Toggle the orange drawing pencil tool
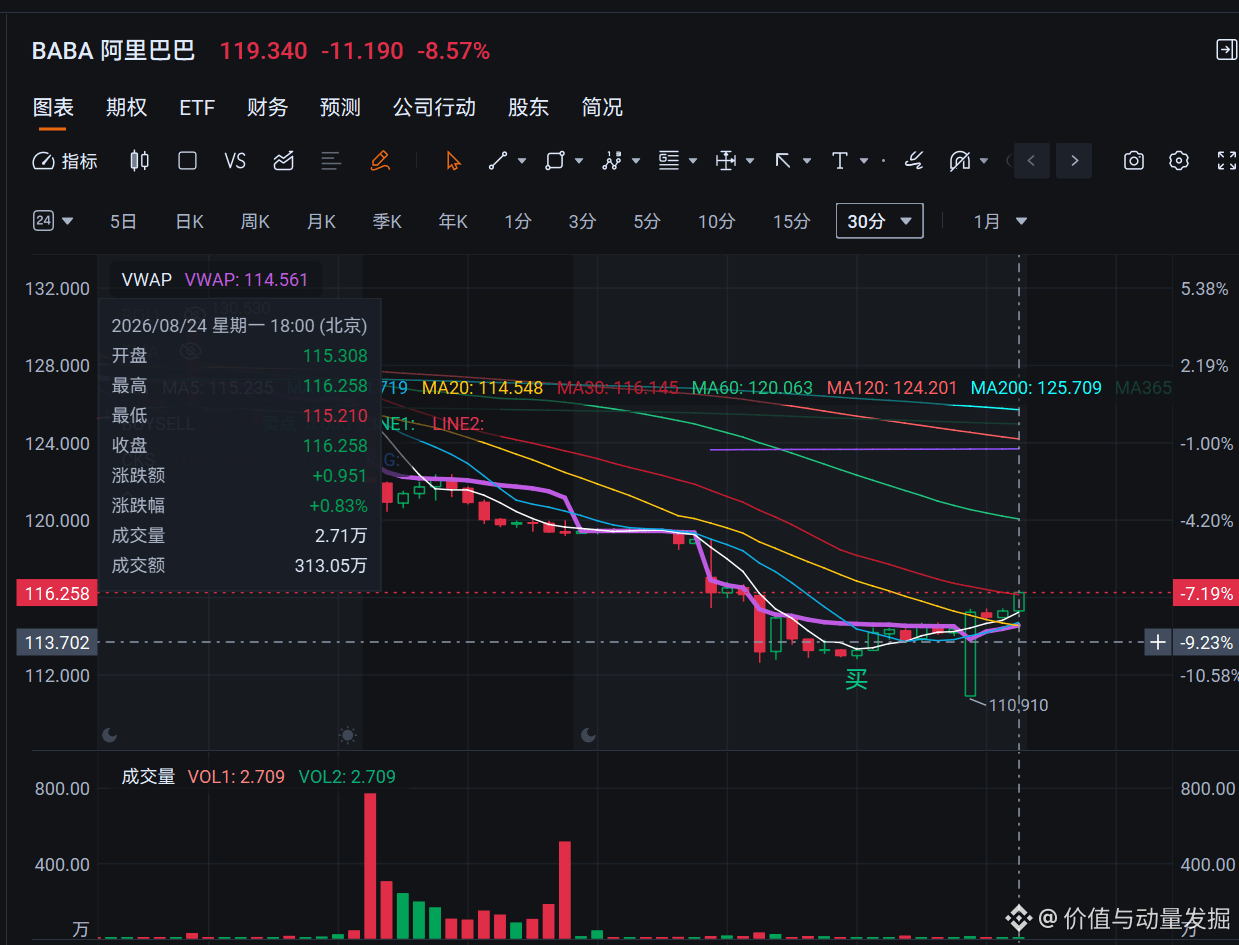Screen dimensions: 1239x945 pyautogui.click(x=380, y=161)
